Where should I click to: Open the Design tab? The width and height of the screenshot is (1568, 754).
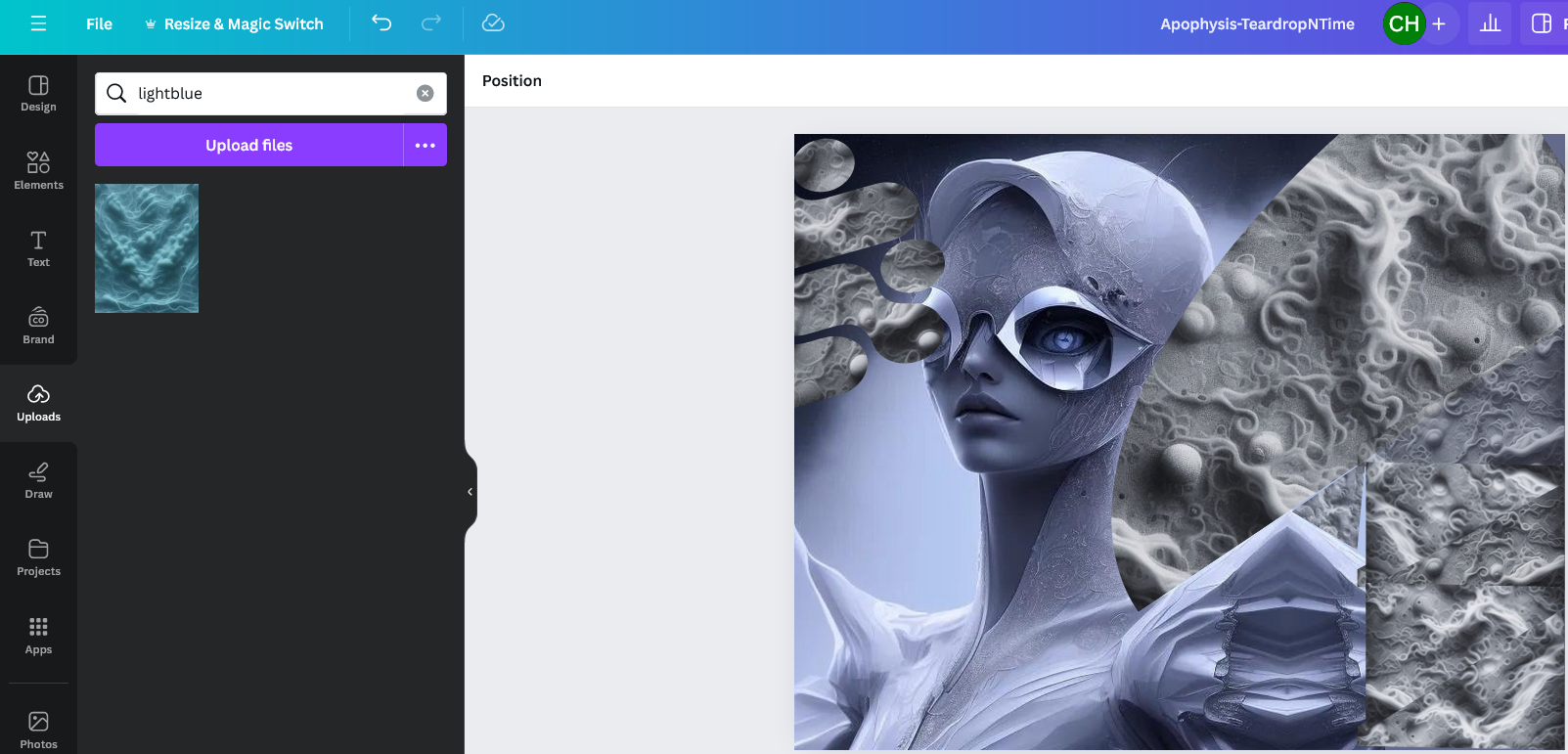tap(38, 94)
